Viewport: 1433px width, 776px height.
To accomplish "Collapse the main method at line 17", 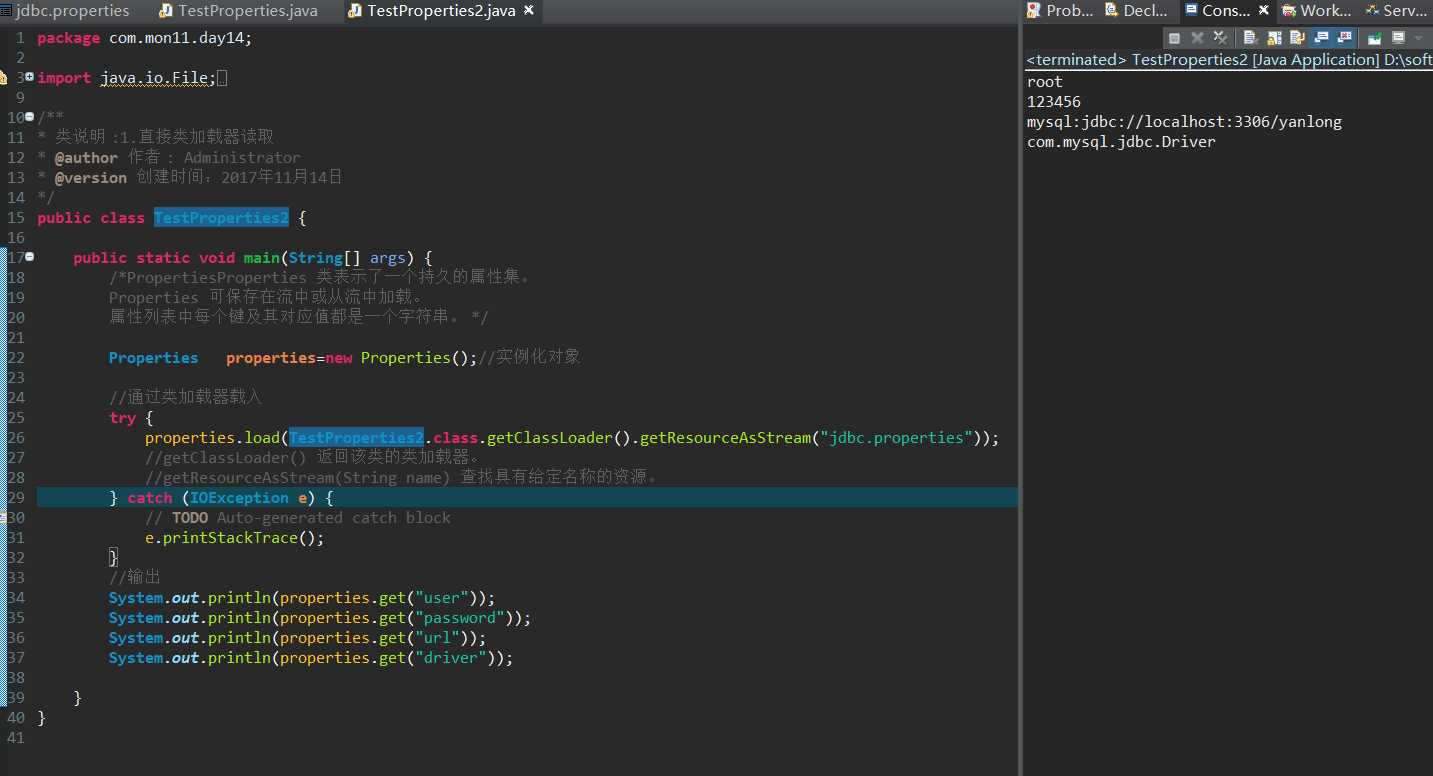I will (x=29, y=257).
